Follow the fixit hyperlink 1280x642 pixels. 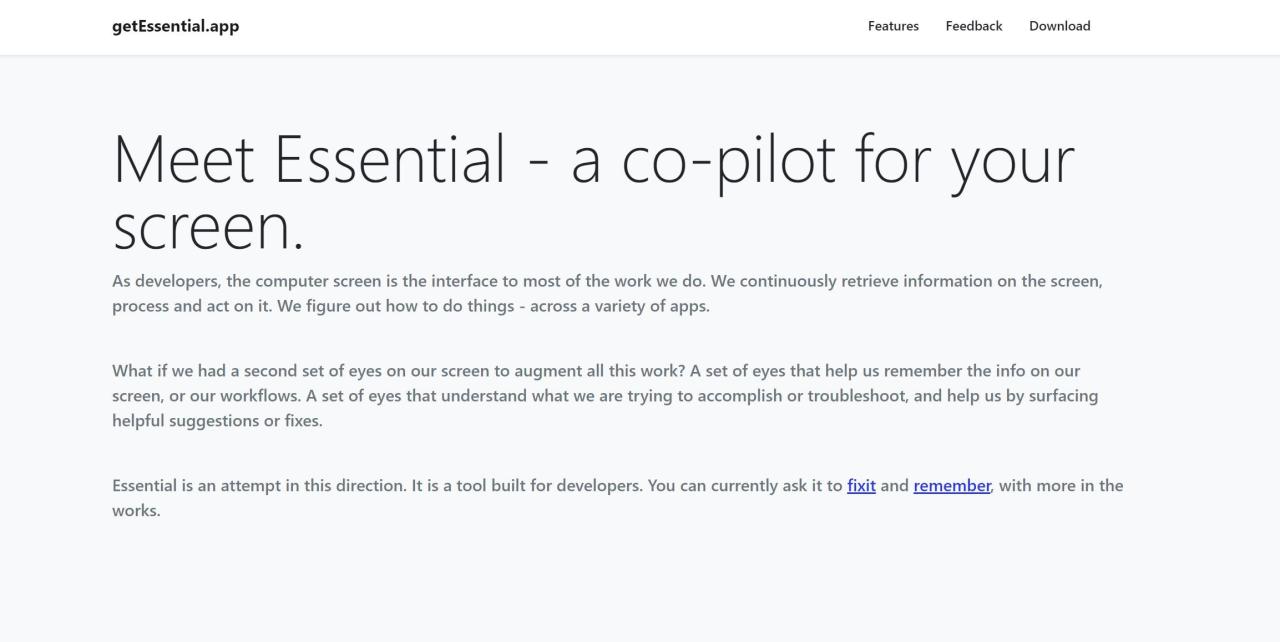(861, 486)
